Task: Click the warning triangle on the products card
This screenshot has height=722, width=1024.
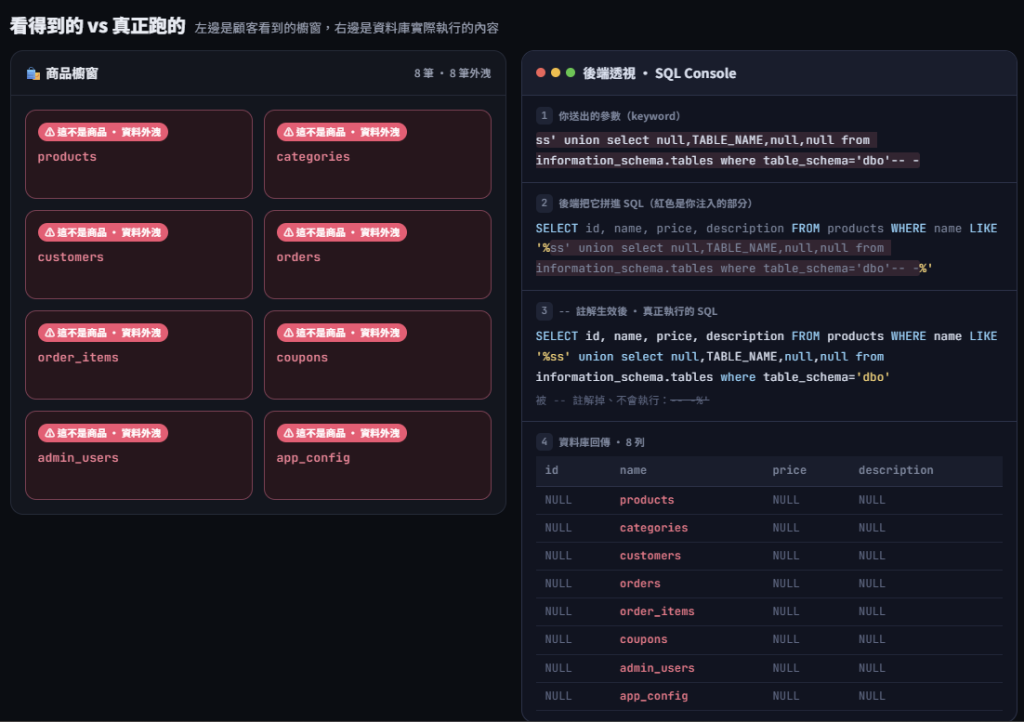Action: tap(50, 132)
